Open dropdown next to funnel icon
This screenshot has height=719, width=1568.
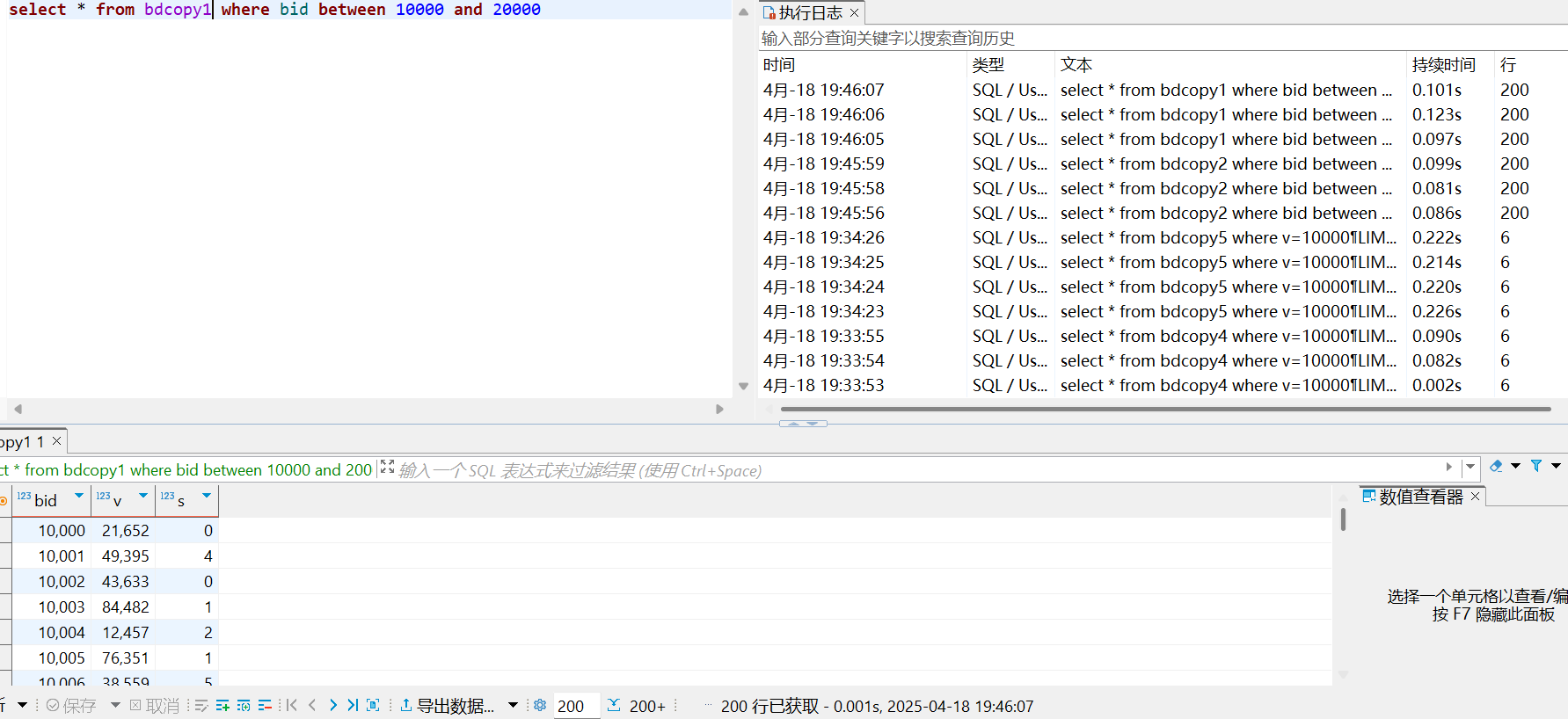[x=1556, y=466]
